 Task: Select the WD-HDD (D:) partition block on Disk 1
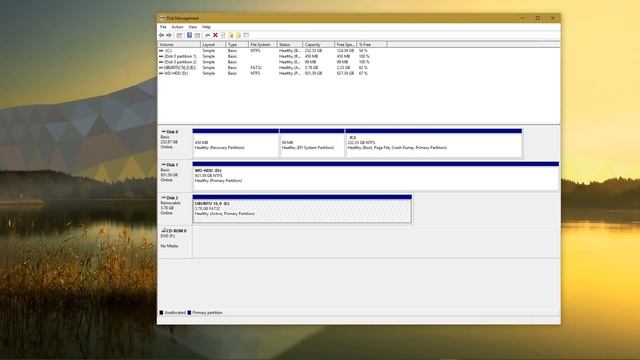376,176
